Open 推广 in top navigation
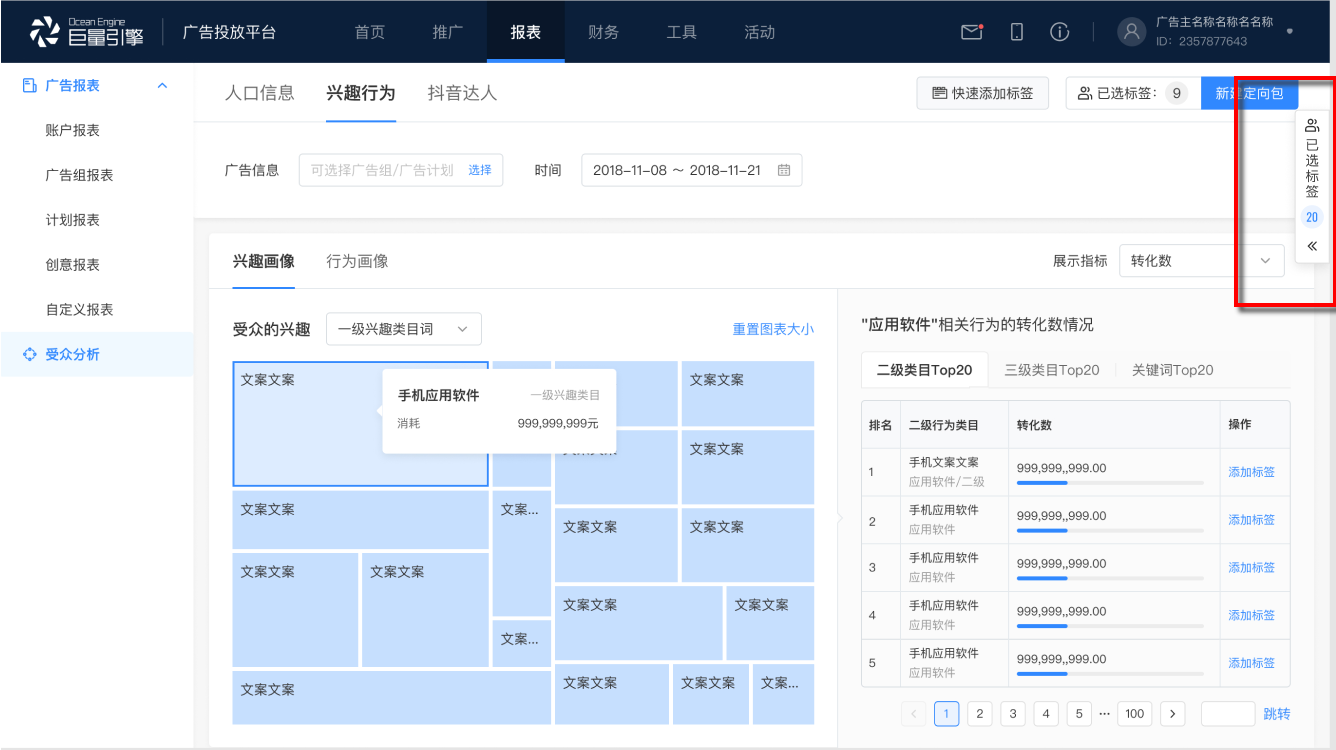 point(448,32)
